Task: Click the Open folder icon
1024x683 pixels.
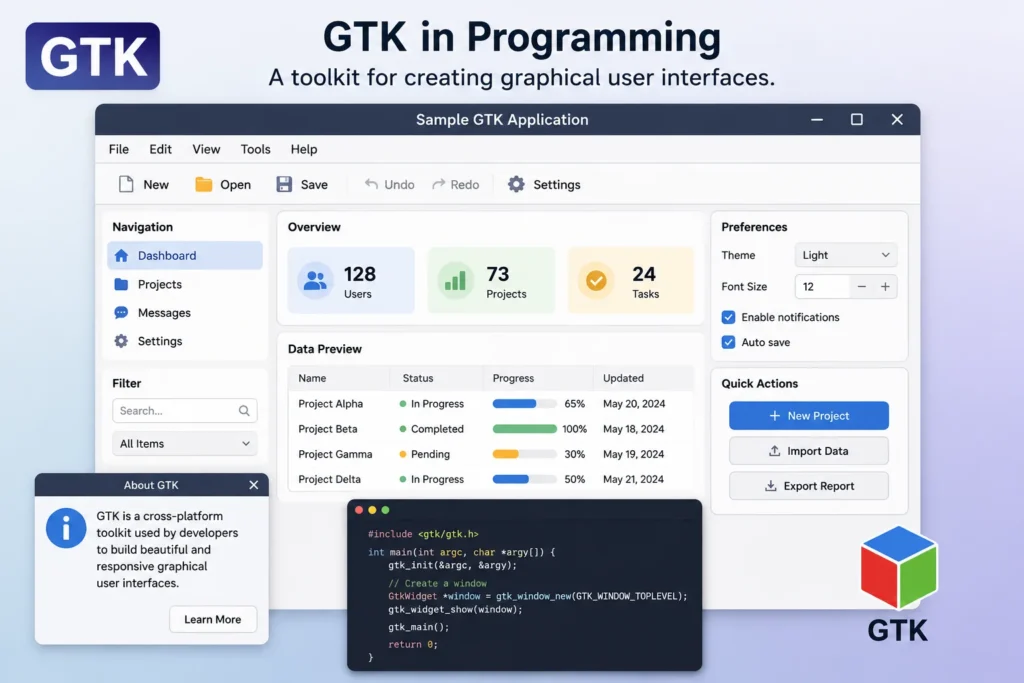Action: 204,185
